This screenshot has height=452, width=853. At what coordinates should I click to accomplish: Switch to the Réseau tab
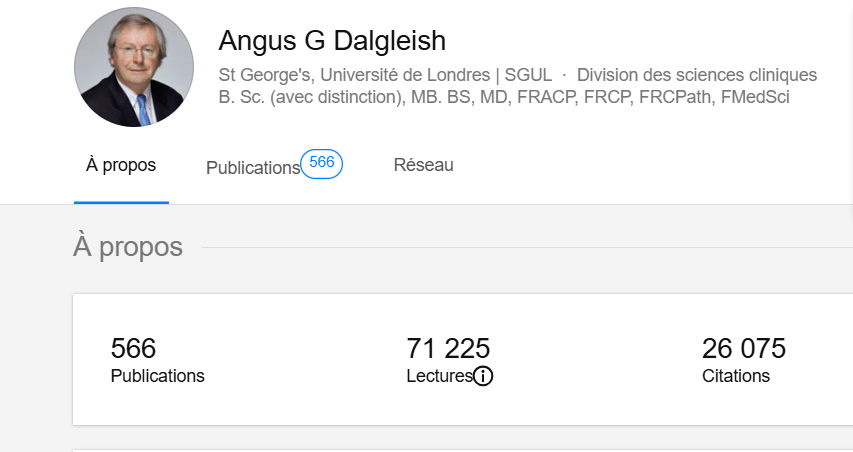click(423, 165)
